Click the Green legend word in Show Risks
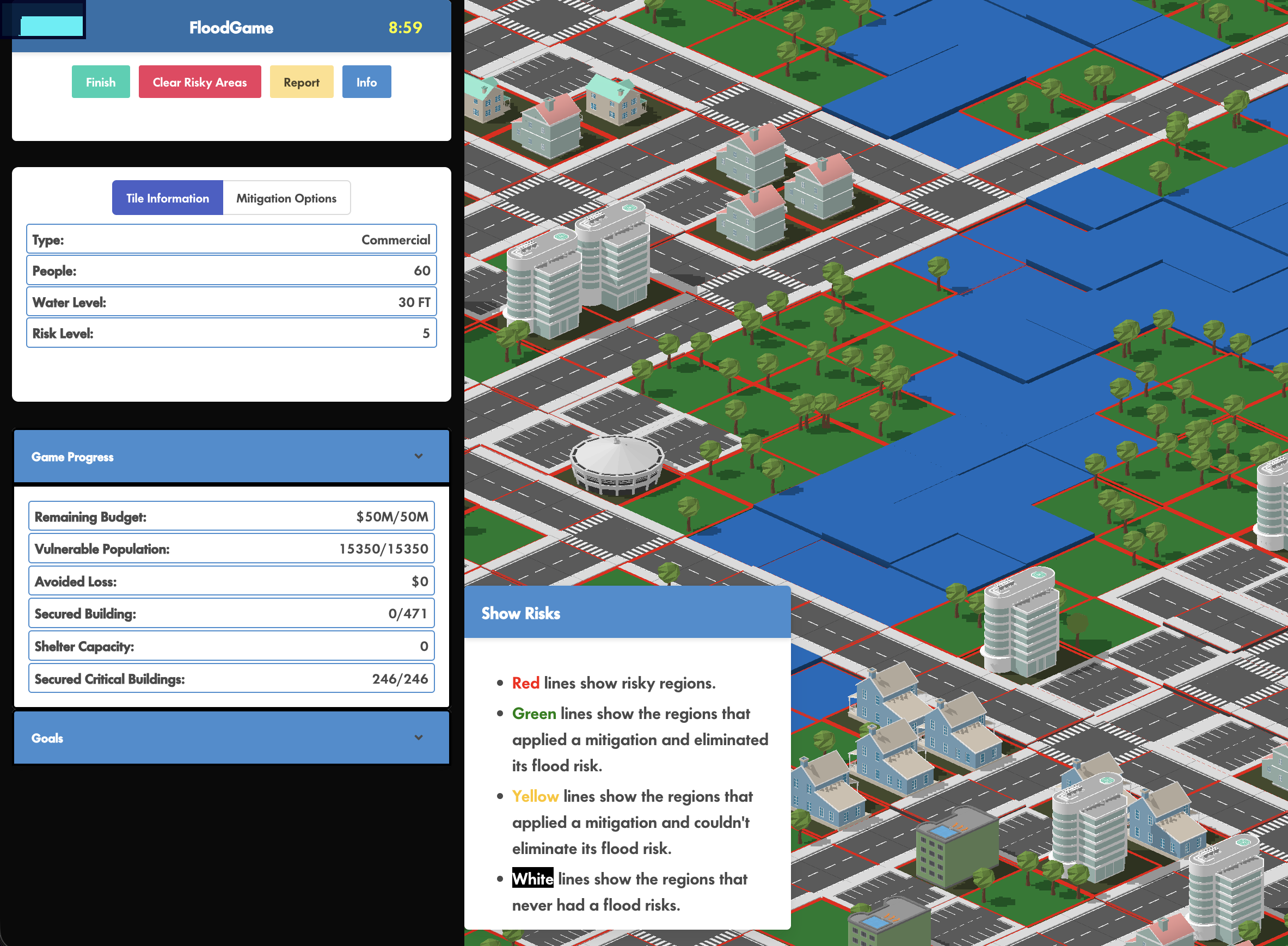Screen dimensions: 1288x946 coord(533,714)
